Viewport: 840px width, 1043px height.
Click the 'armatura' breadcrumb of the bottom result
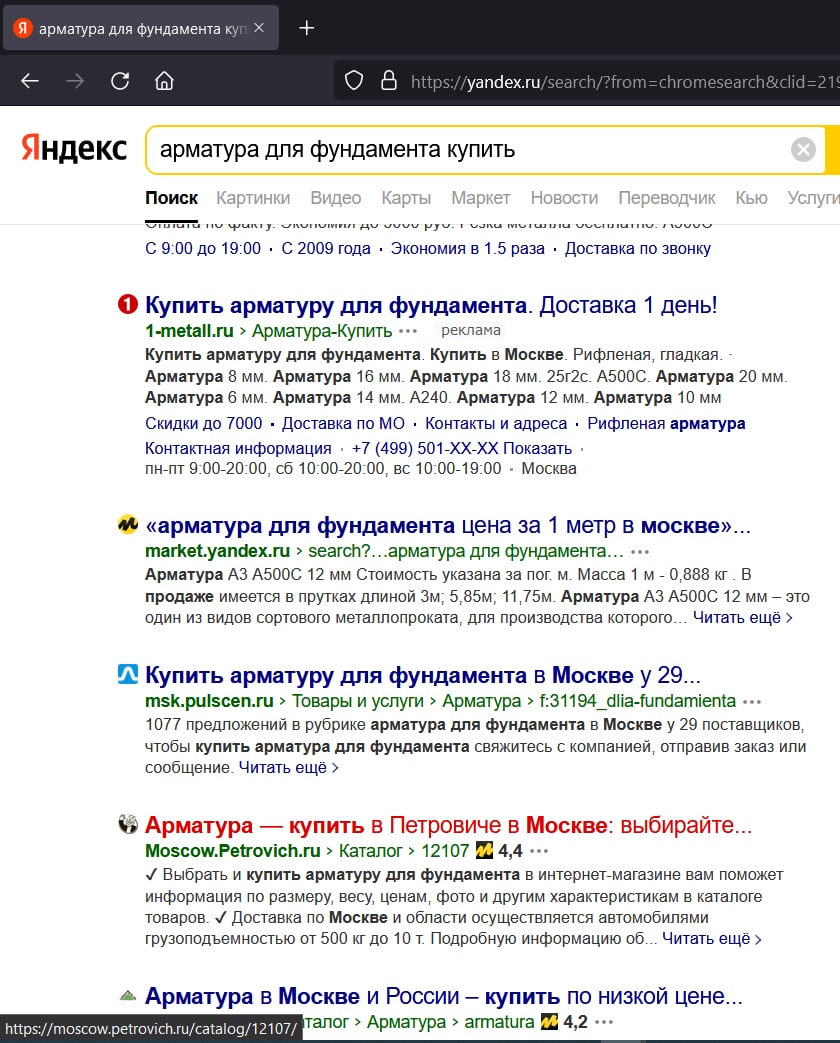point(499,1022)
